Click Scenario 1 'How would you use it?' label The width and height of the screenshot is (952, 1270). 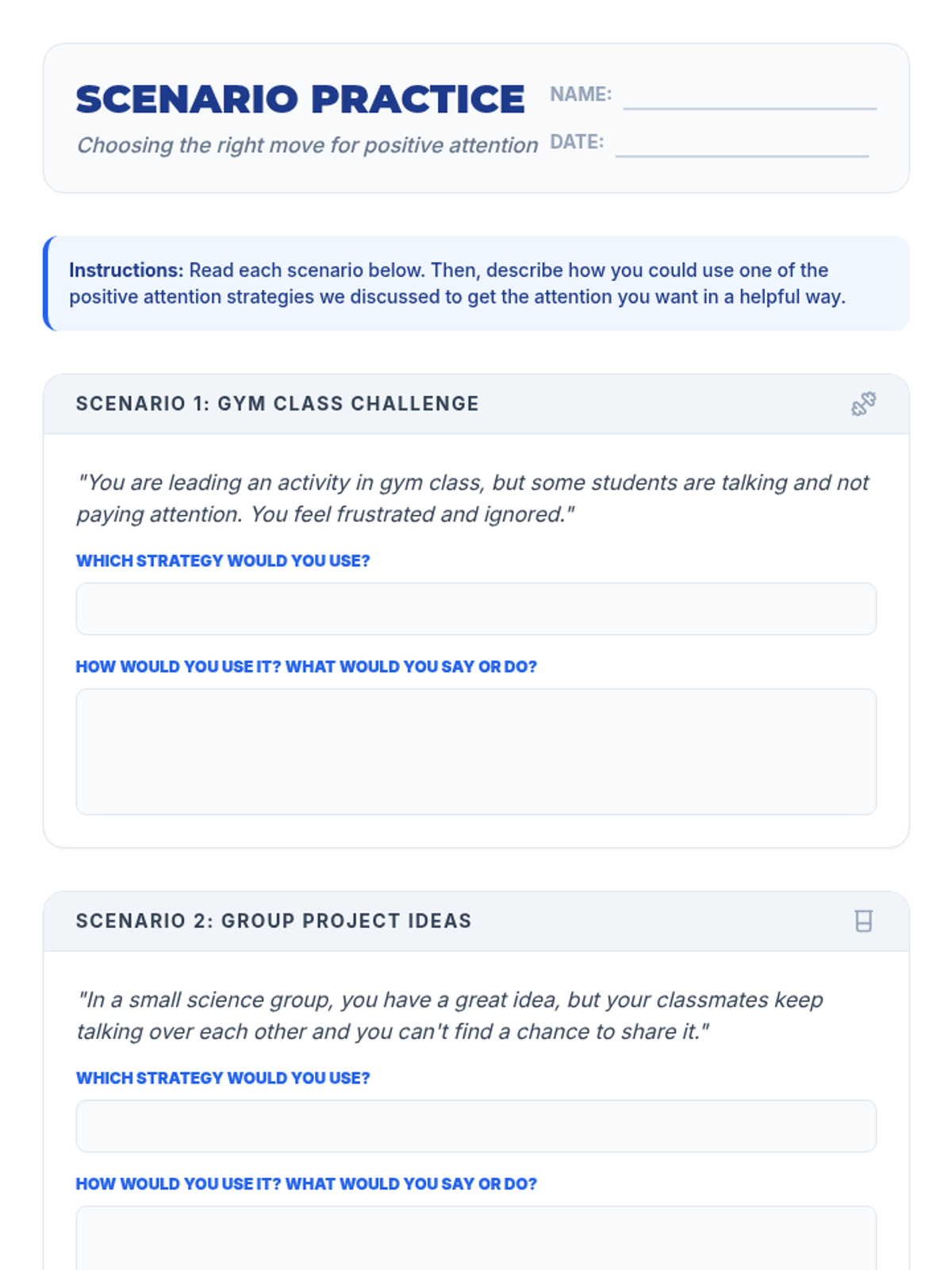pos(306,667)
